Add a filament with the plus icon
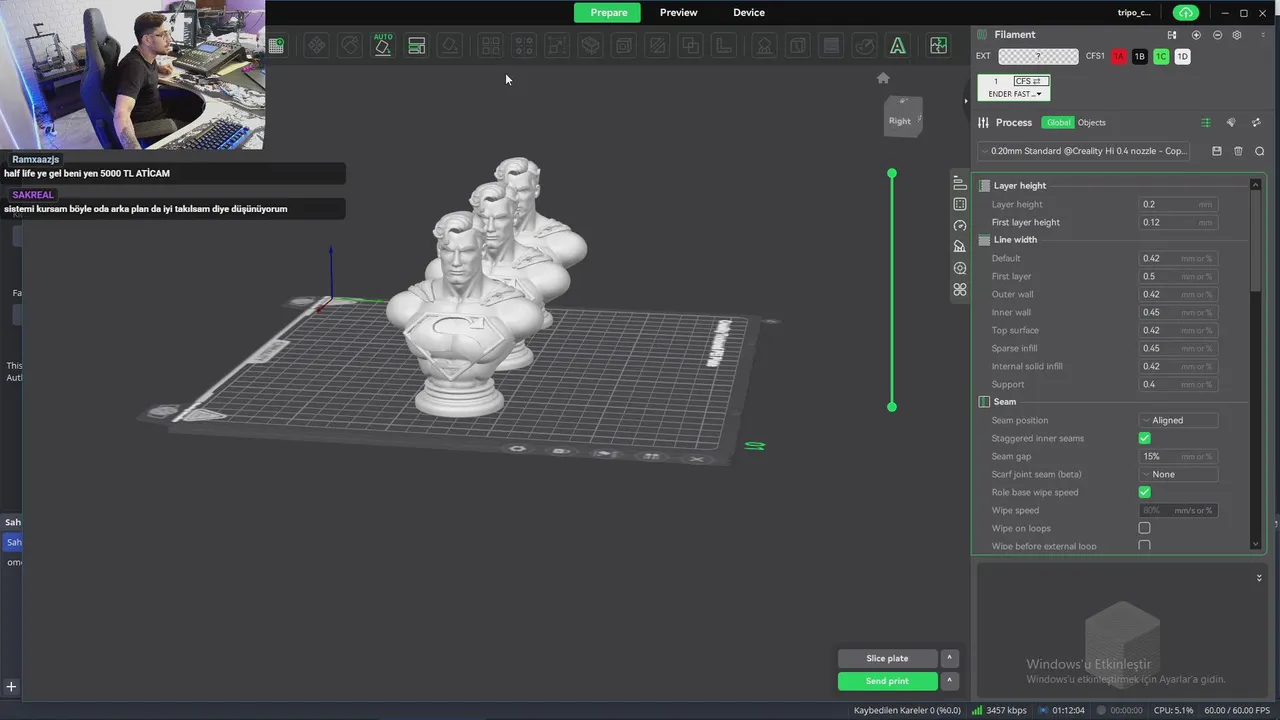 point(1196,35)
